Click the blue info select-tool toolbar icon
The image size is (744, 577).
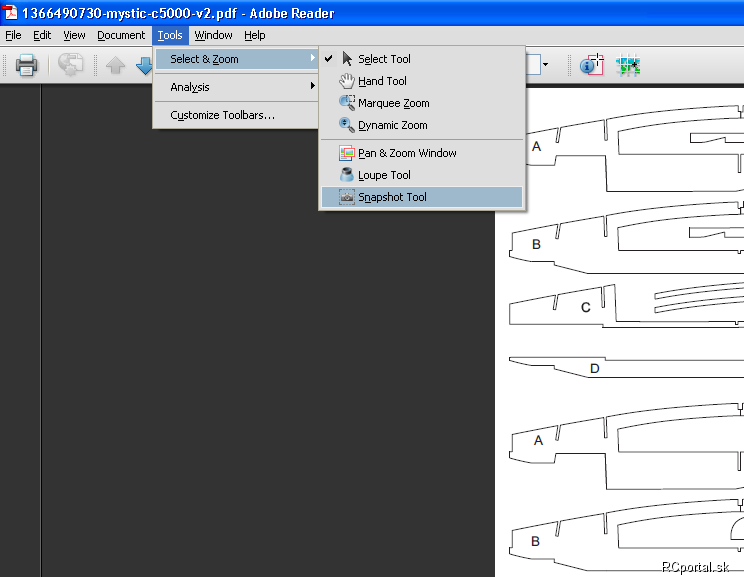pos(591,65)
